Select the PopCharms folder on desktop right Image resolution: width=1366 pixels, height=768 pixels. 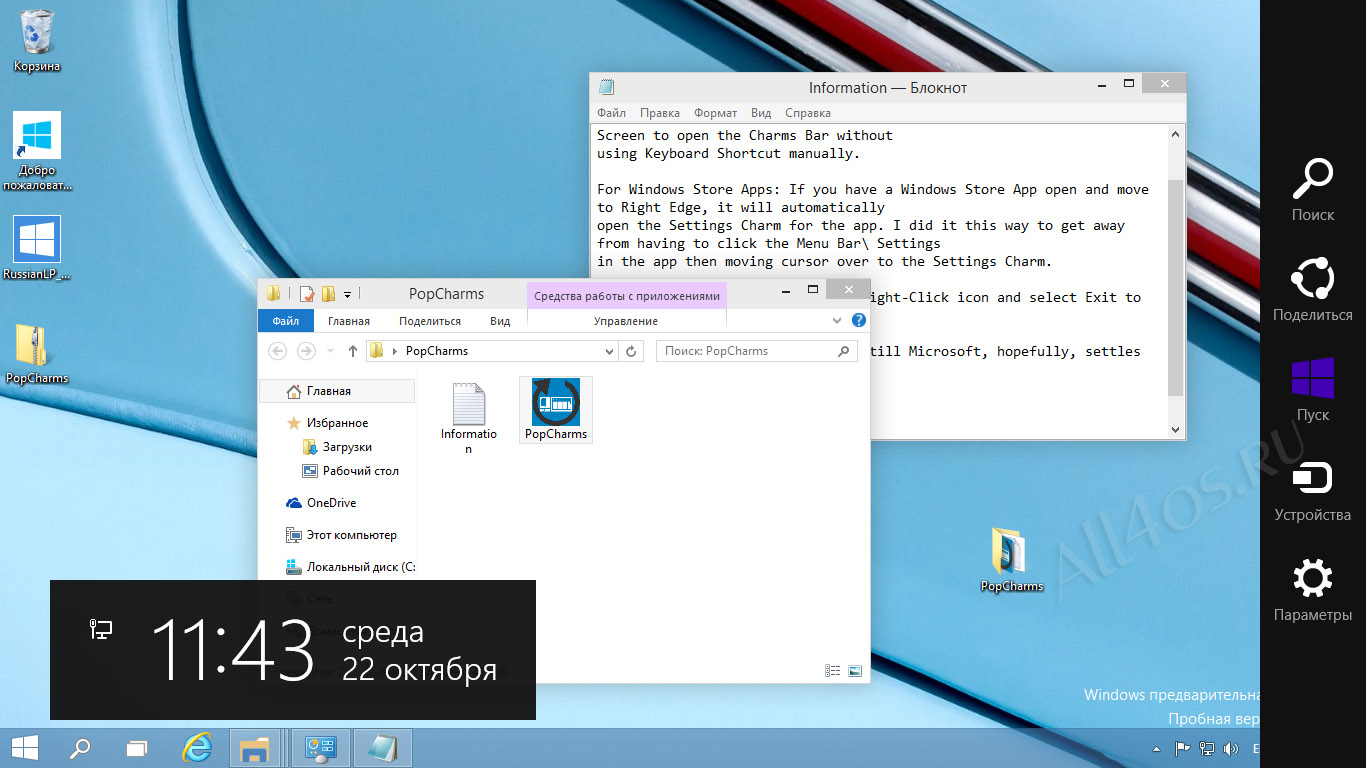(x=1011, y=560)
